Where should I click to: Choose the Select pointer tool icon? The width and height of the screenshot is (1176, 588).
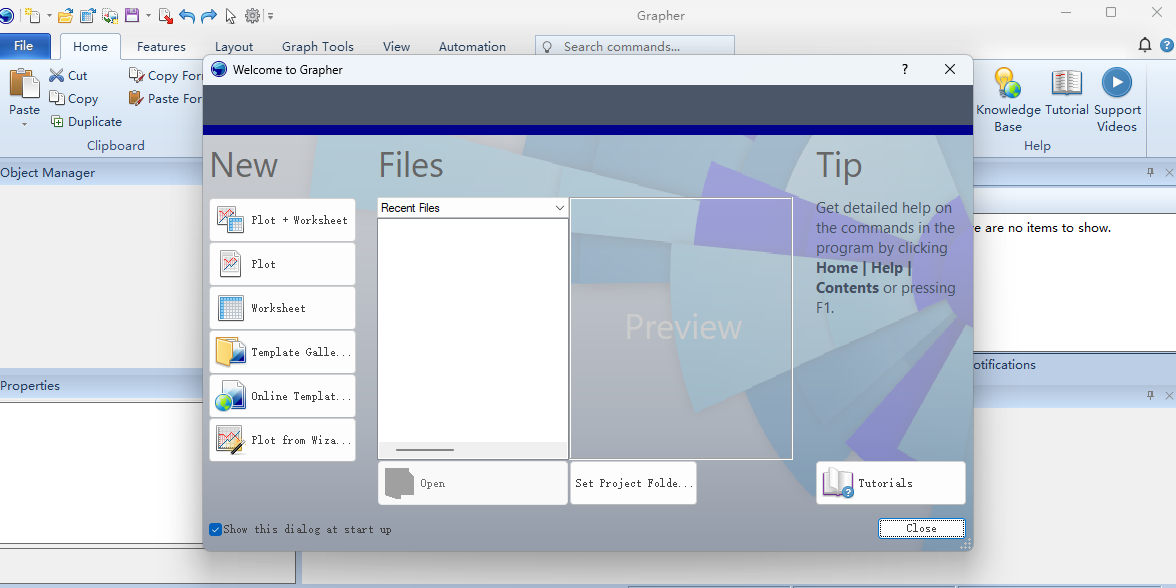[x=231, y=15]
